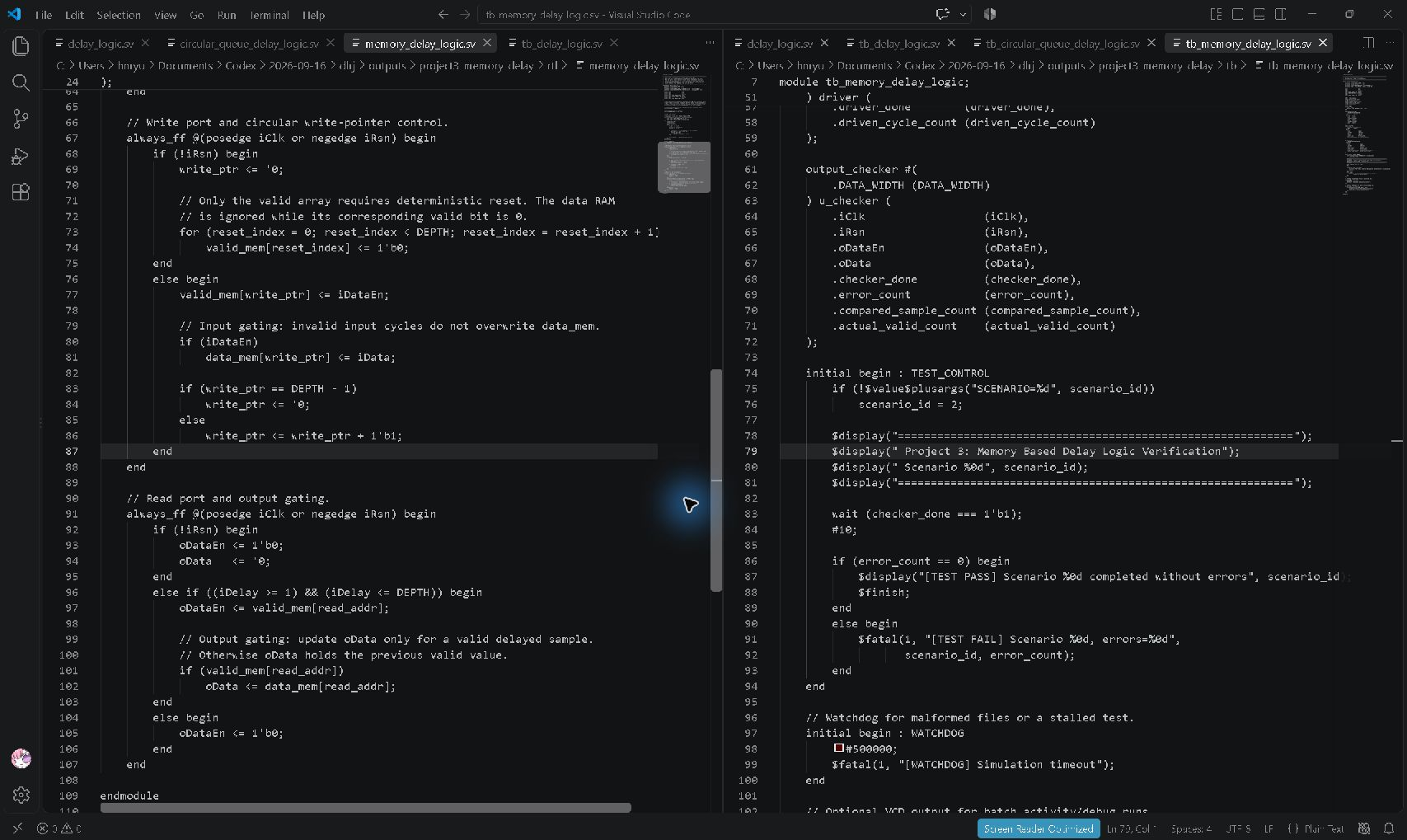Switch to circular_queue_delay_logic.sv tab

coord(248,44)
